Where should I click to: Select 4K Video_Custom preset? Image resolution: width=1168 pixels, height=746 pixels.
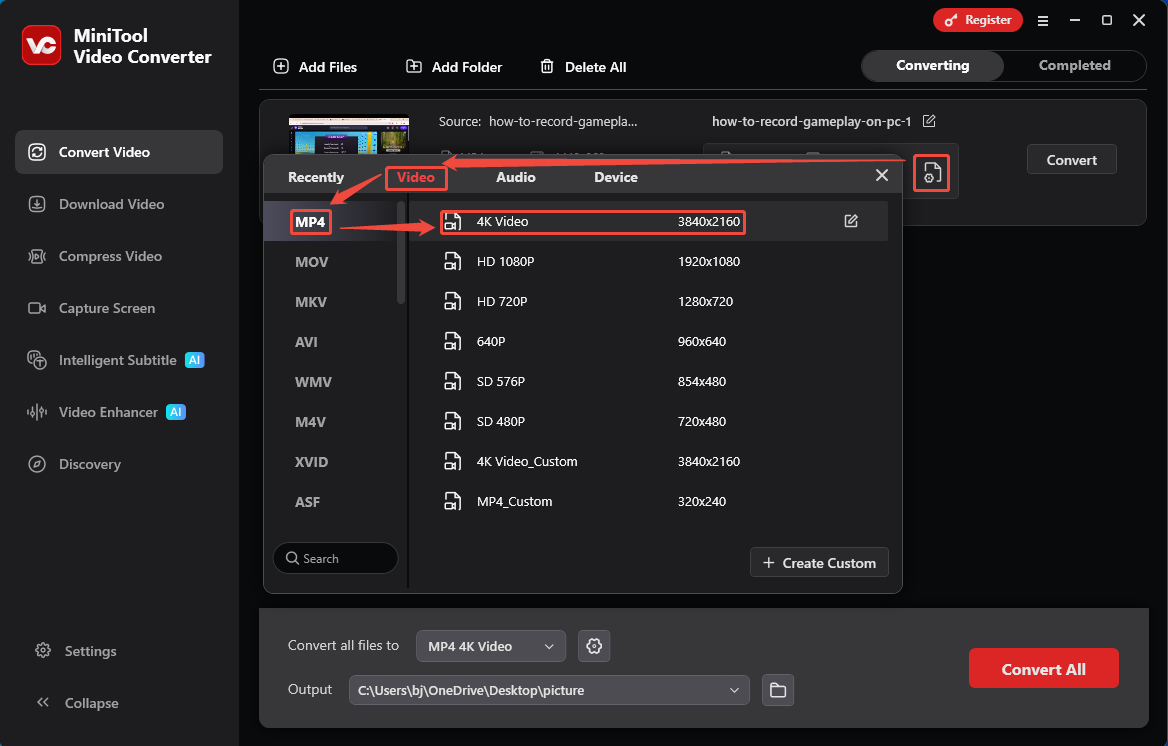(x=649, y=461)
